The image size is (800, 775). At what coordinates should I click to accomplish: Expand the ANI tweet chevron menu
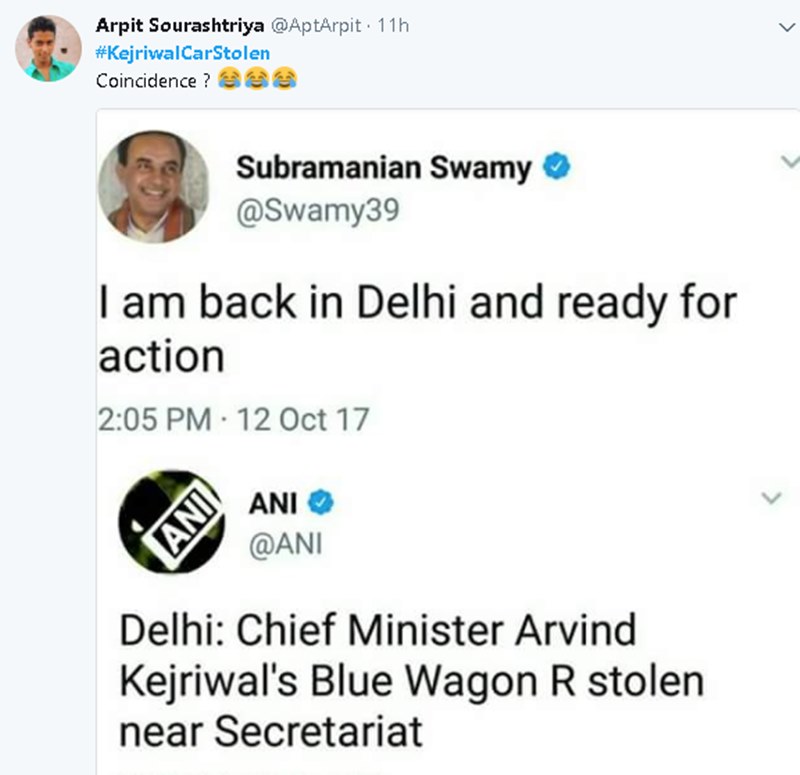[770, 497]
